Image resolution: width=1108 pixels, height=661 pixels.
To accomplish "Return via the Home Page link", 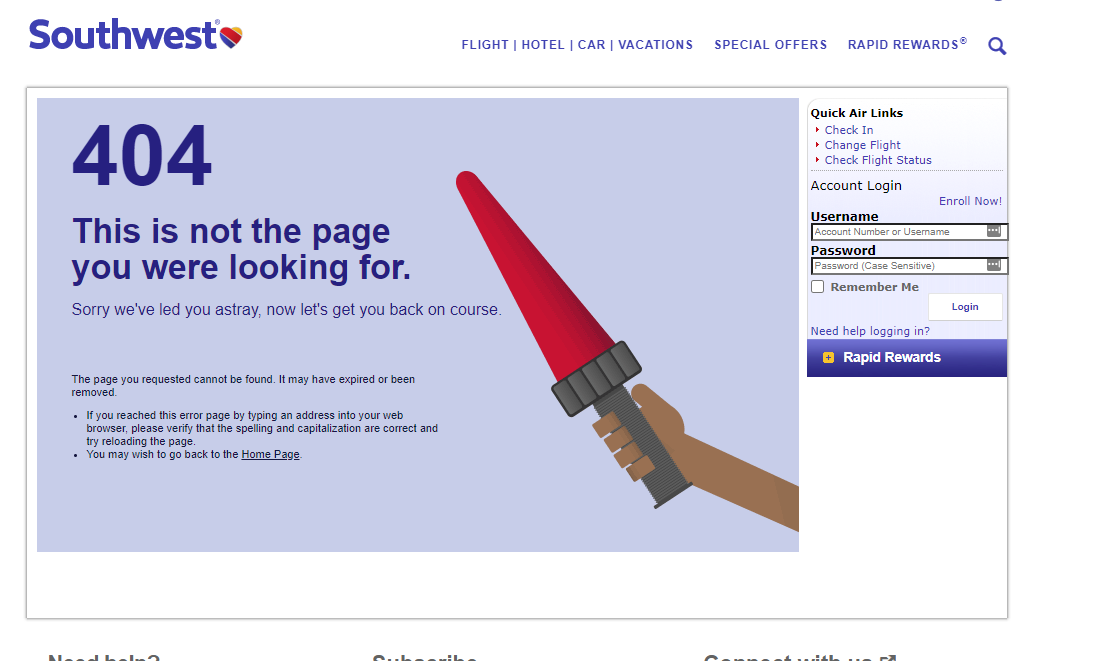I will tap(270, 454).
